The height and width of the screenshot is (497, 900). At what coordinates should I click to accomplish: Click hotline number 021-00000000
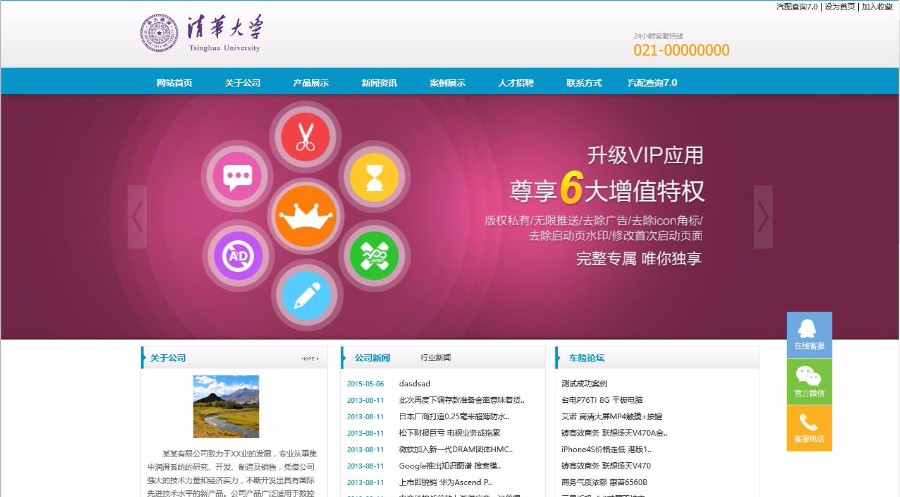pos(681,51)
